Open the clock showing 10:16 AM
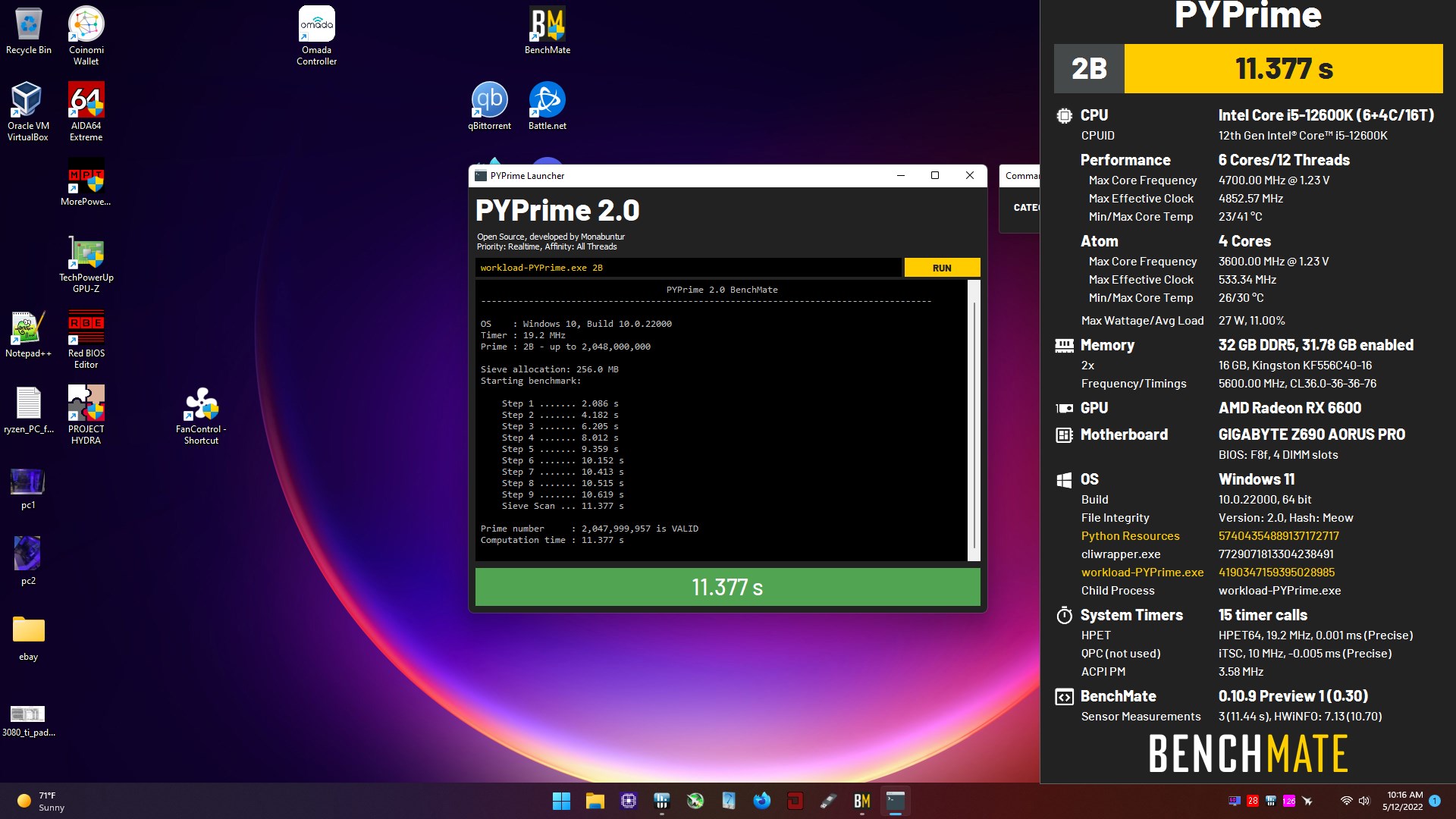Image resolution: width=1456 pixels, height=819 pixels. tap(1403, 801)
